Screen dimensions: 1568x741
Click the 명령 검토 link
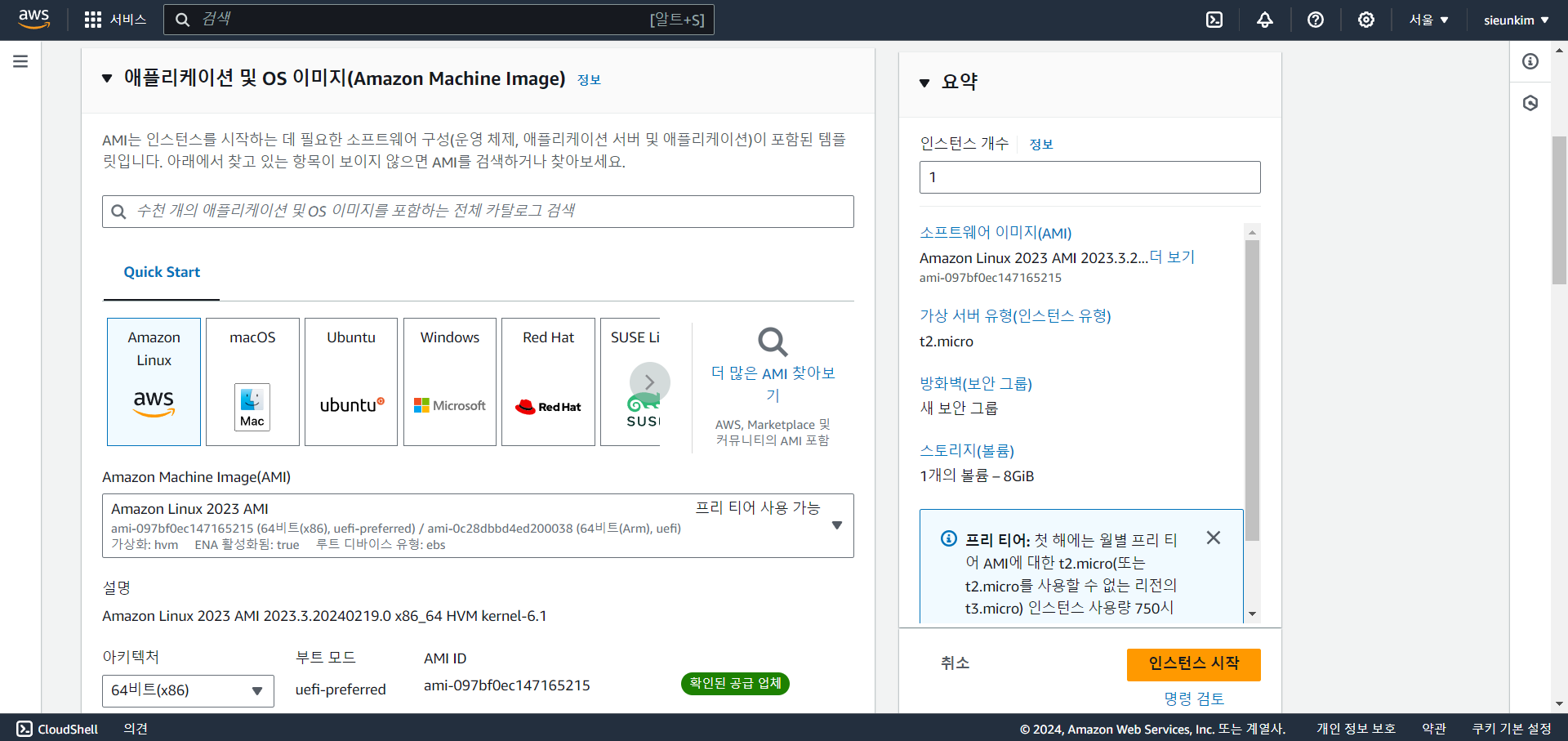click(x=1194, y=699)
